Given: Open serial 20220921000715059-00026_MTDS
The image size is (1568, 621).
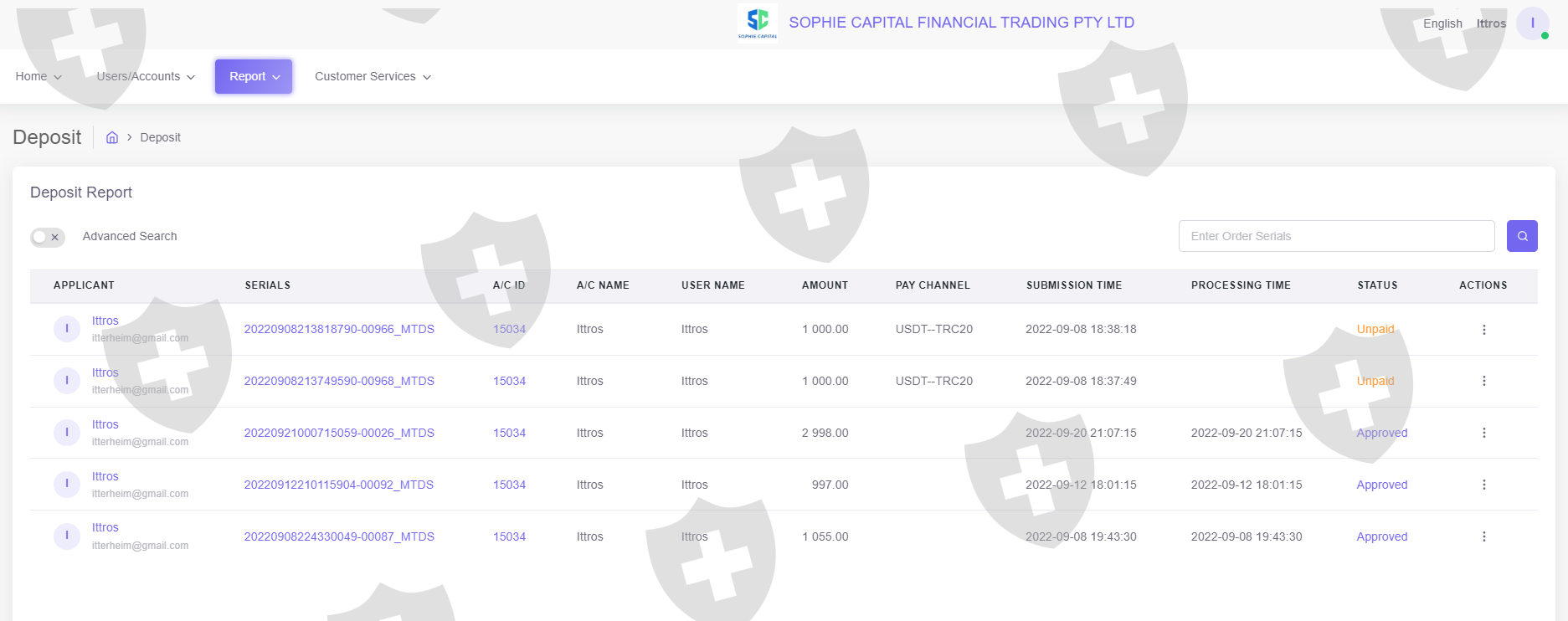Looking at the screenshot, I should (339, 433).
